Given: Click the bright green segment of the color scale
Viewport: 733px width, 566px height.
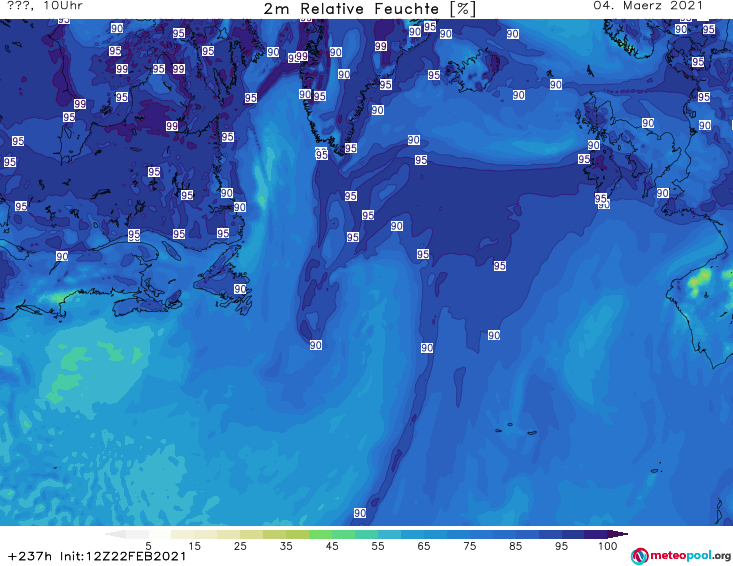Looking at the screenshot, I should pos(320,534).
